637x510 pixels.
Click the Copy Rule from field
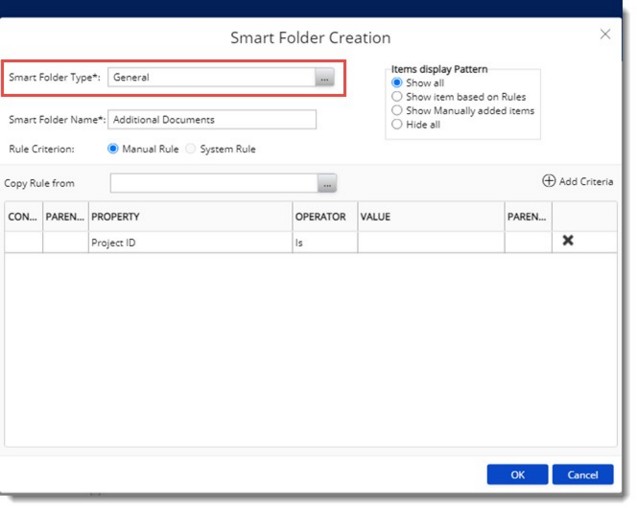214,183
